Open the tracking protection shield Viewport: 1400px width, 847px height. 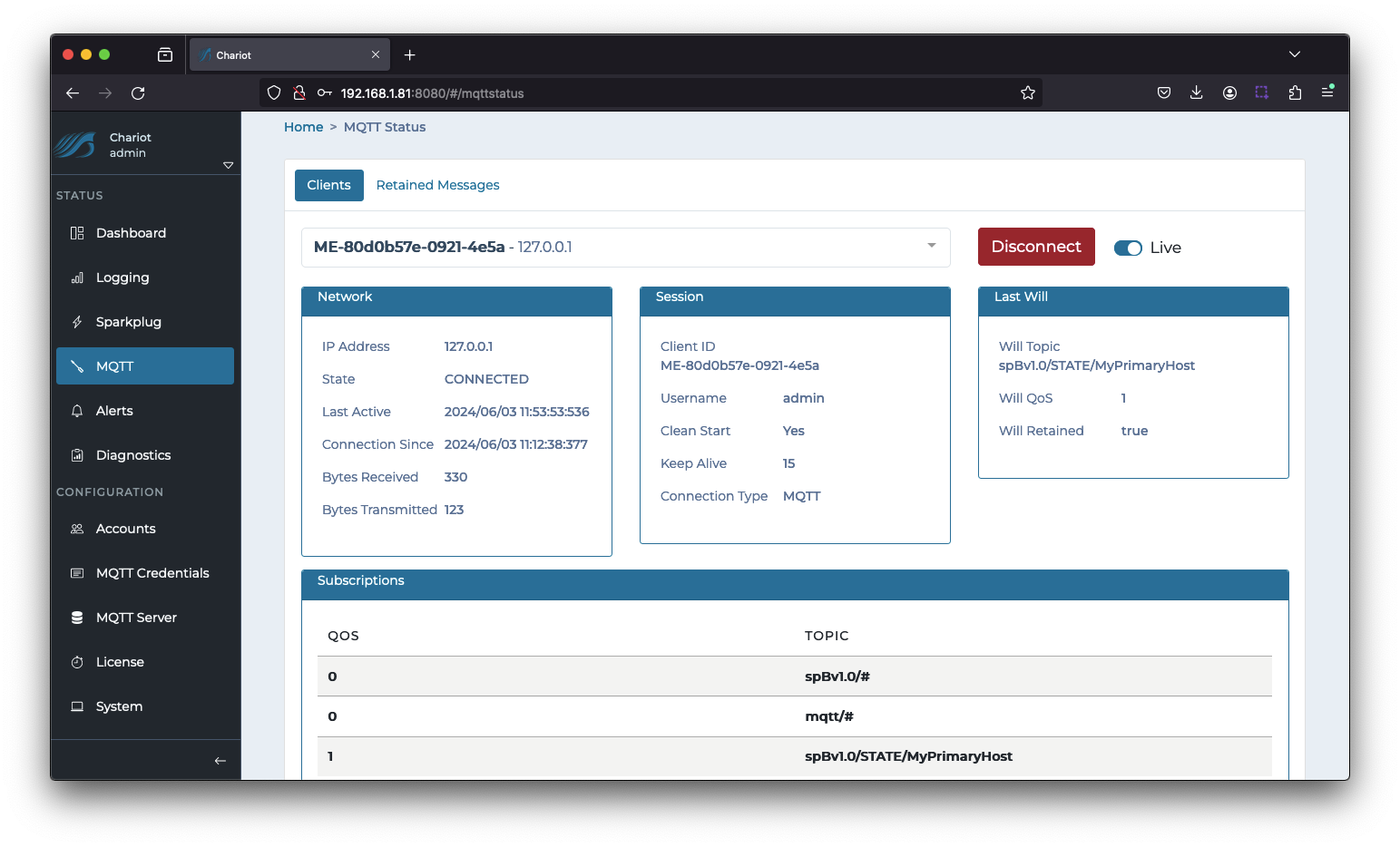click(x=274, y=92)
